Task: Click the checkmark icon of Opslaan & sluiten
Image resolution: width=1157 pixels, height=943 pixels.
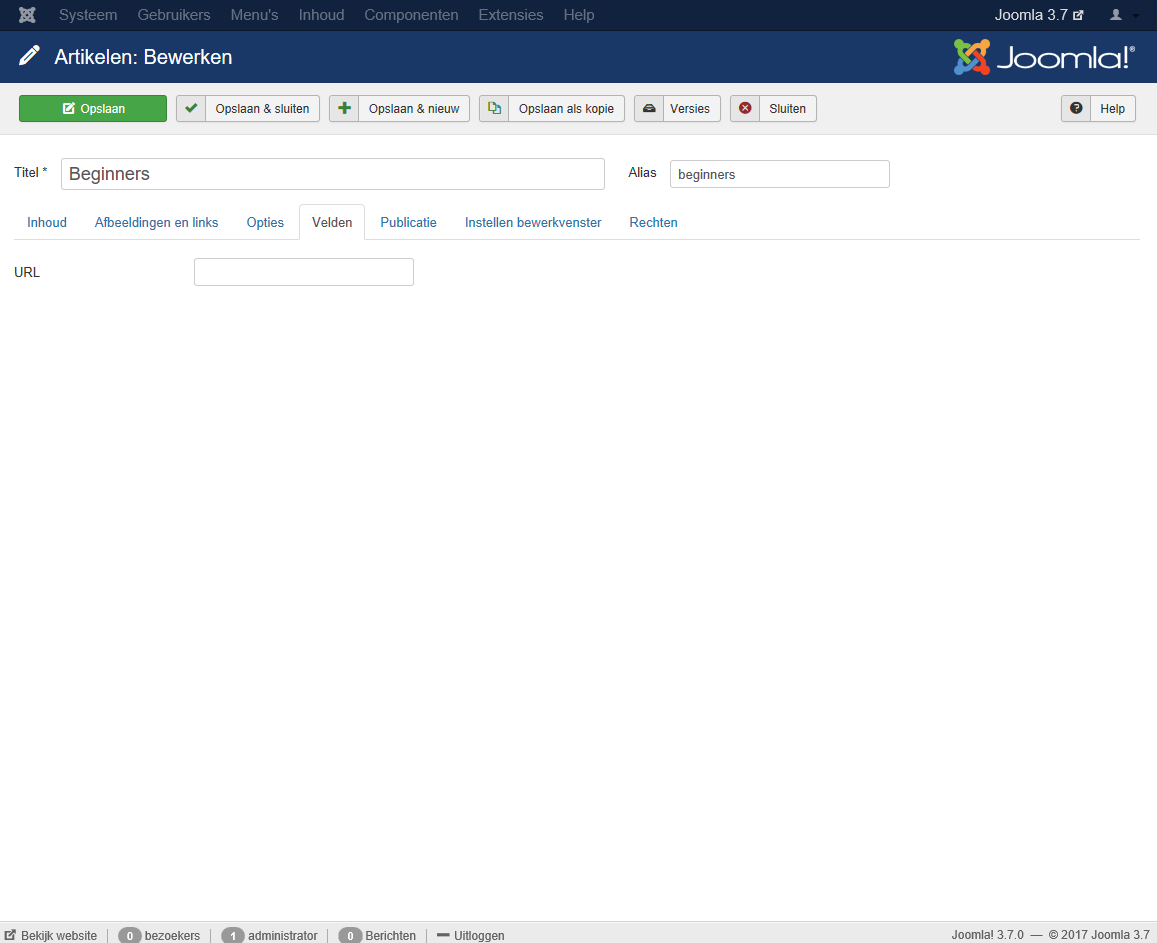Action: 192,109
